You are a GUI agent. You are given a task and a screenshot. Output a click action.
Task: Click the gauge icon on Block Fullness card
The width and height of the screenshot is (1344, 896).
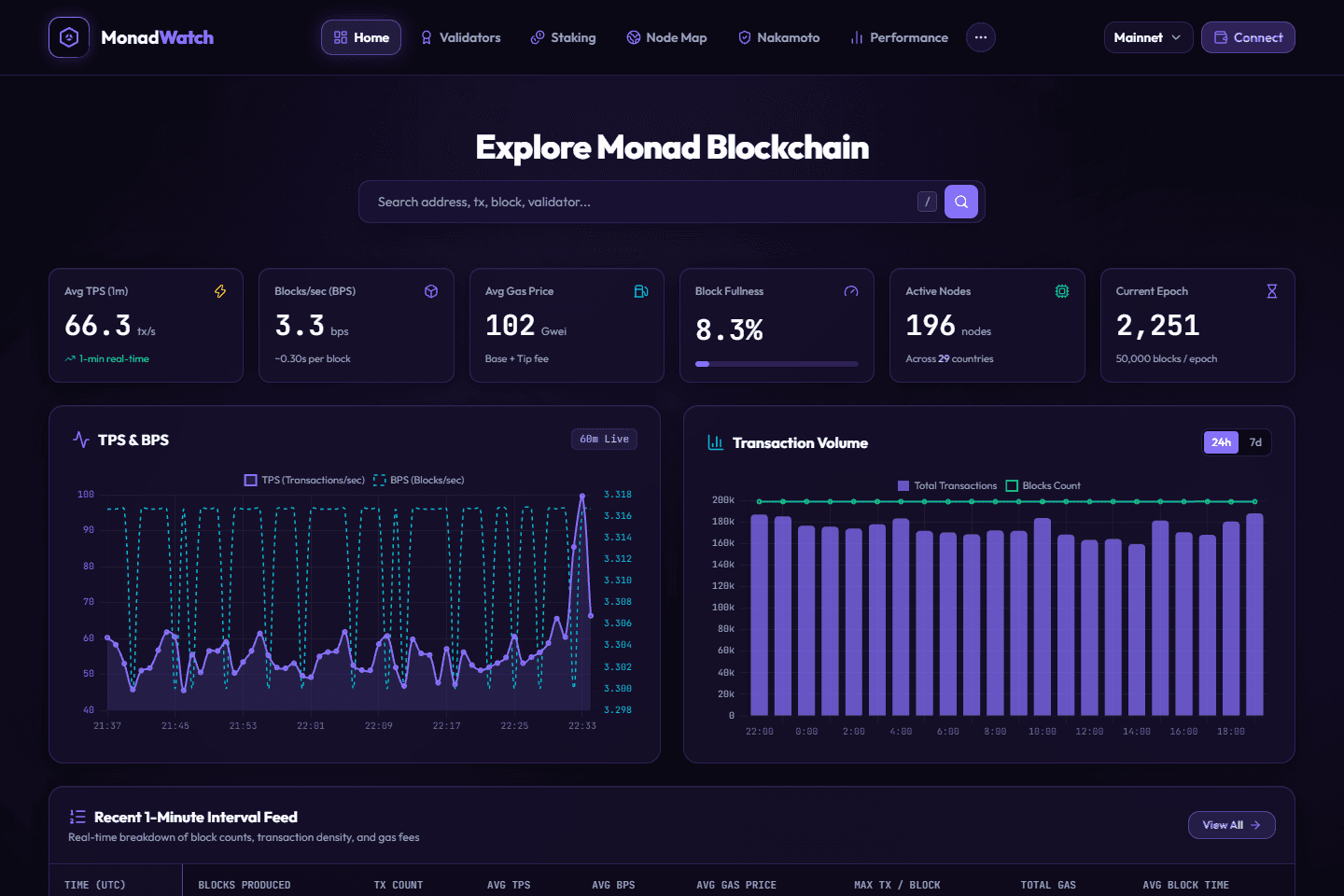click(851, 291)
